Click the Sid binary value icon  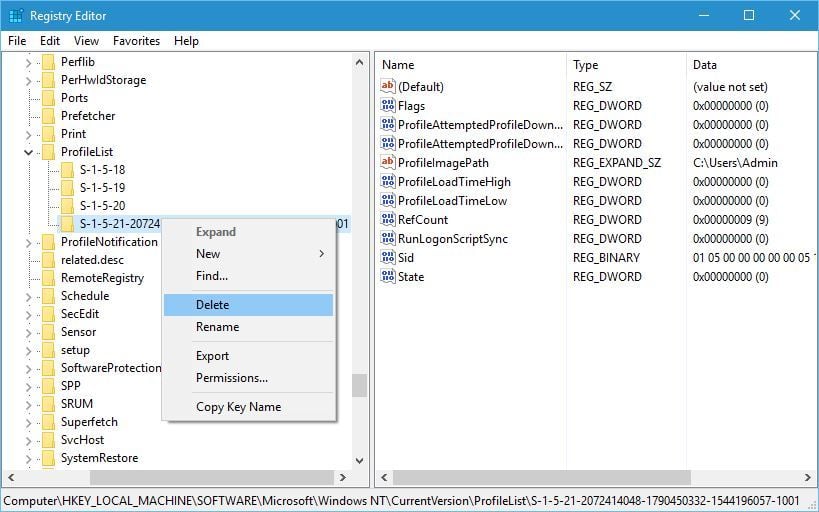pos(388,258)
